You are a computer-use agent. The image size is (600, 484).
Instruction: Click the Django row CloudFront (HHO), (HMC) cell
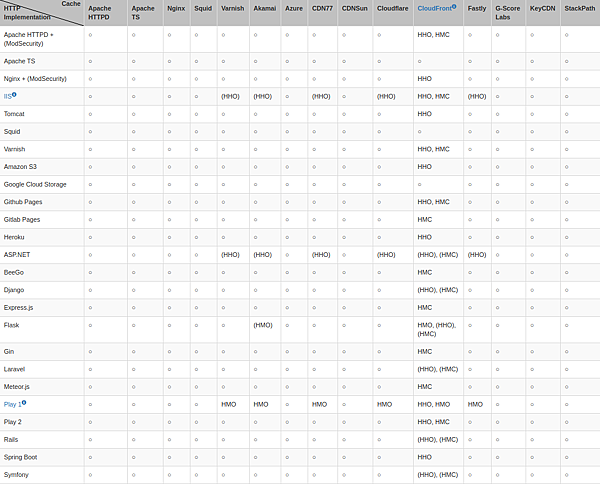(438, 290)
